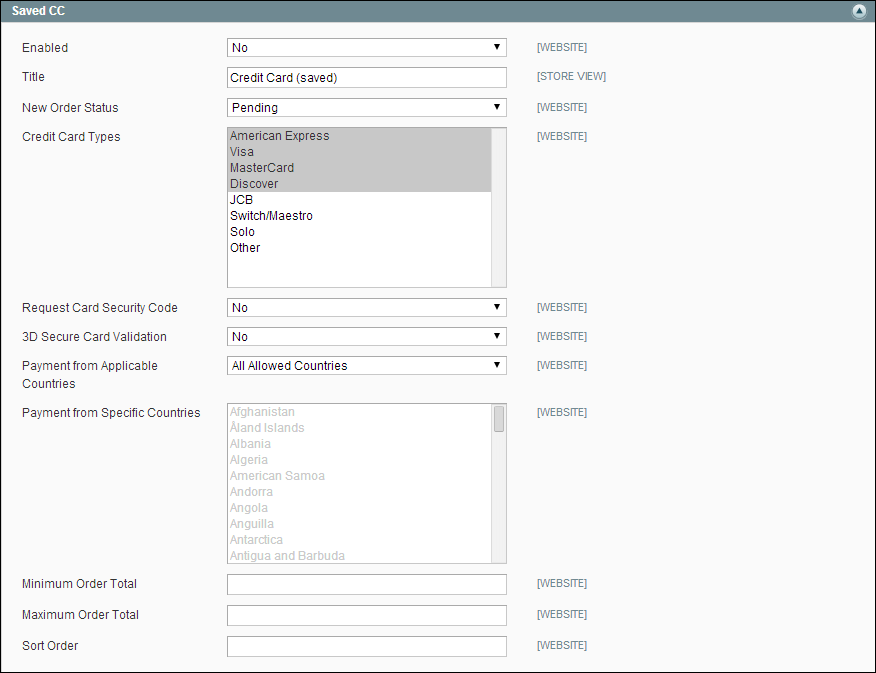Select Andorra in countries list

pos(360,492)
